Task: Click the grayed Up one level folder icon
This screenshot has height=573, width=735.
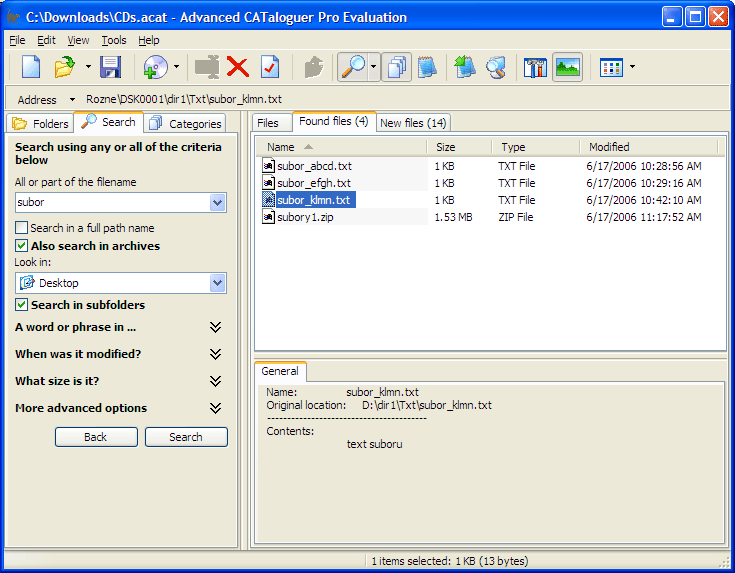Action: click(314, 67)
